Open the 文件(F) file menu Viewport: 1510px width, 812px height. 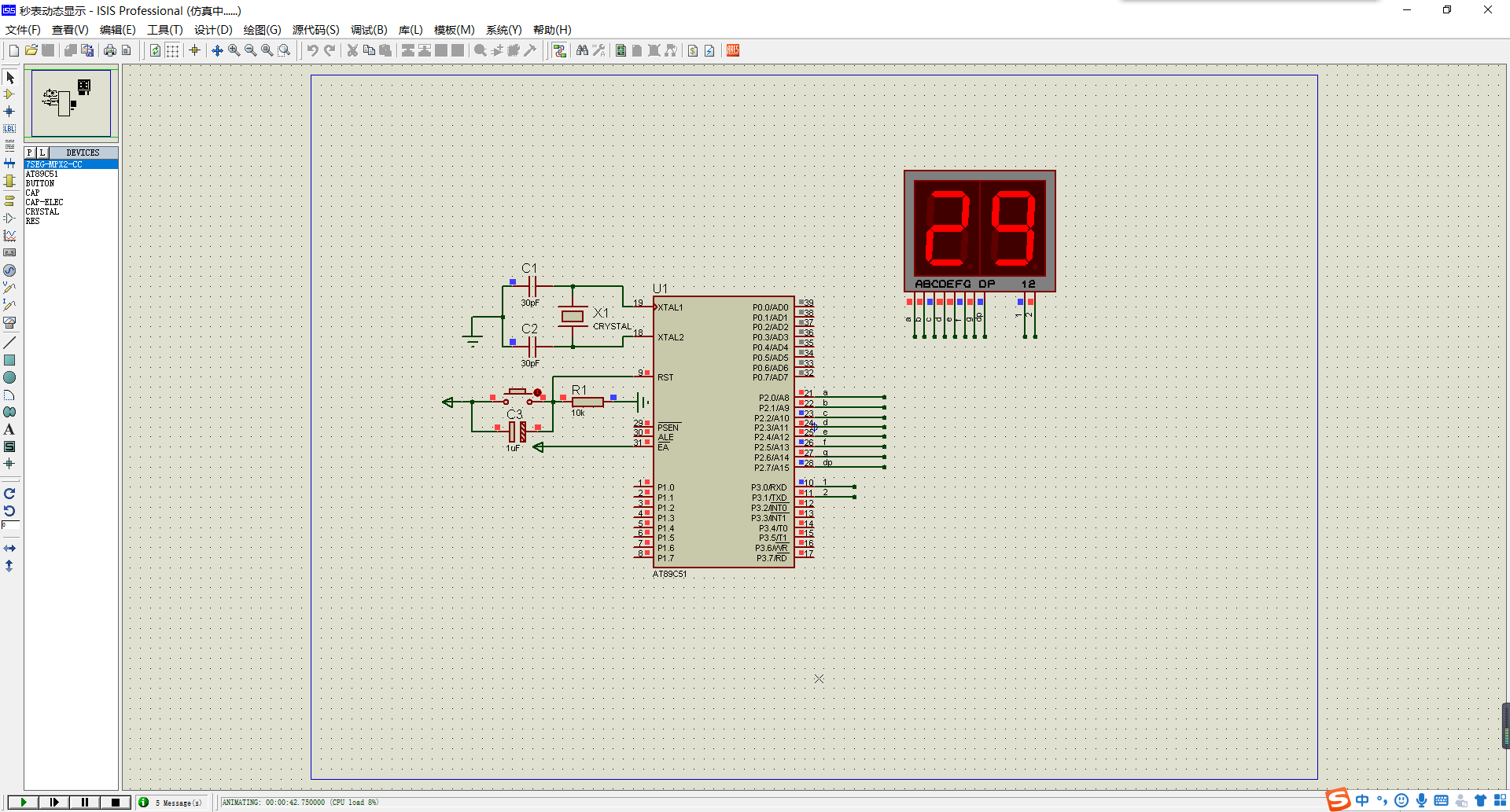point(23,30)
